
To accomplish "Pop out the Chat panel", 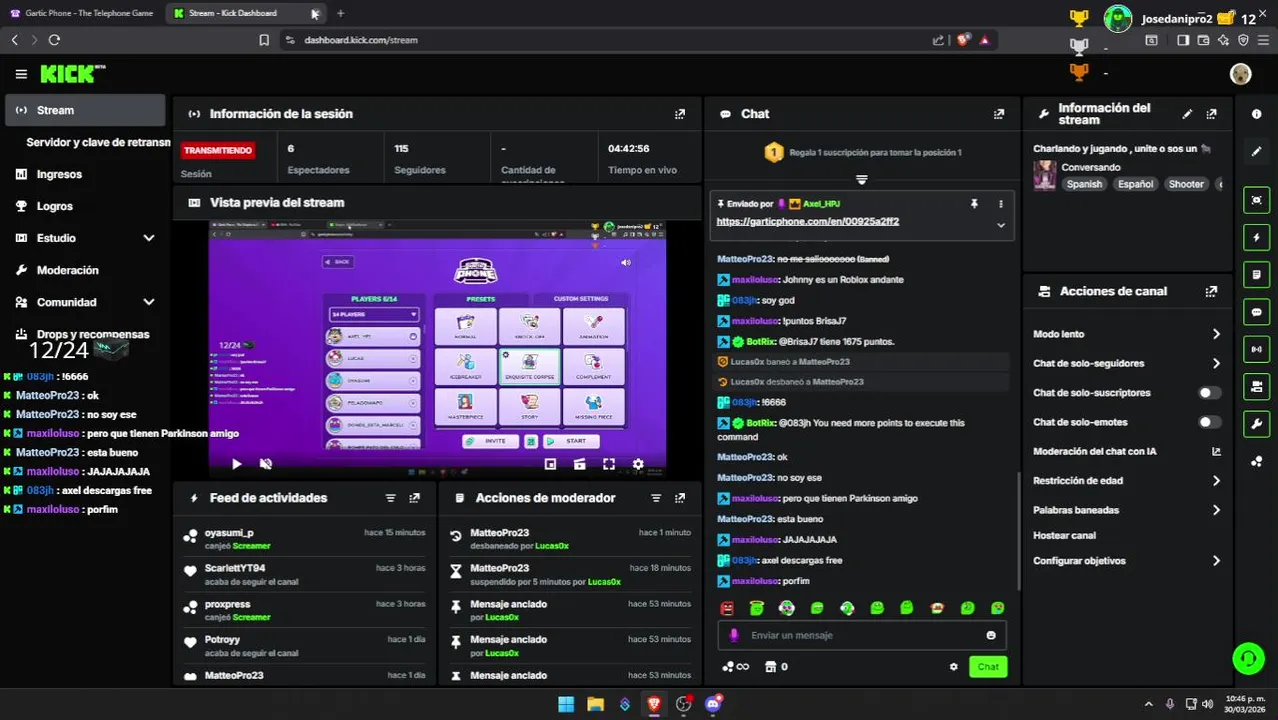I will (x=998, y=114).
